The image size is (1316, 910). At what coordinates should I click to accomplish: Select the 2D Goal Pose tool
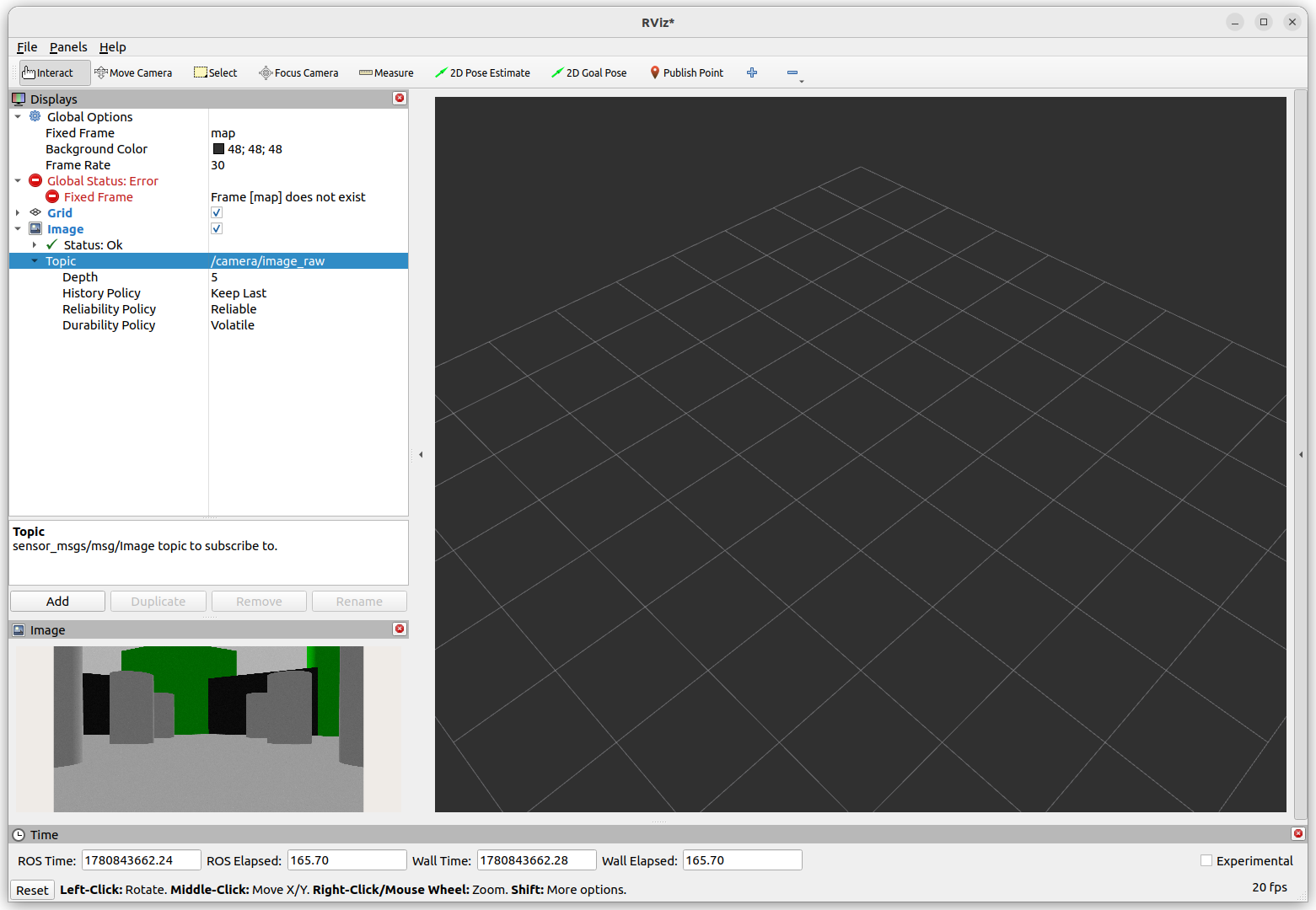[589, 72]
